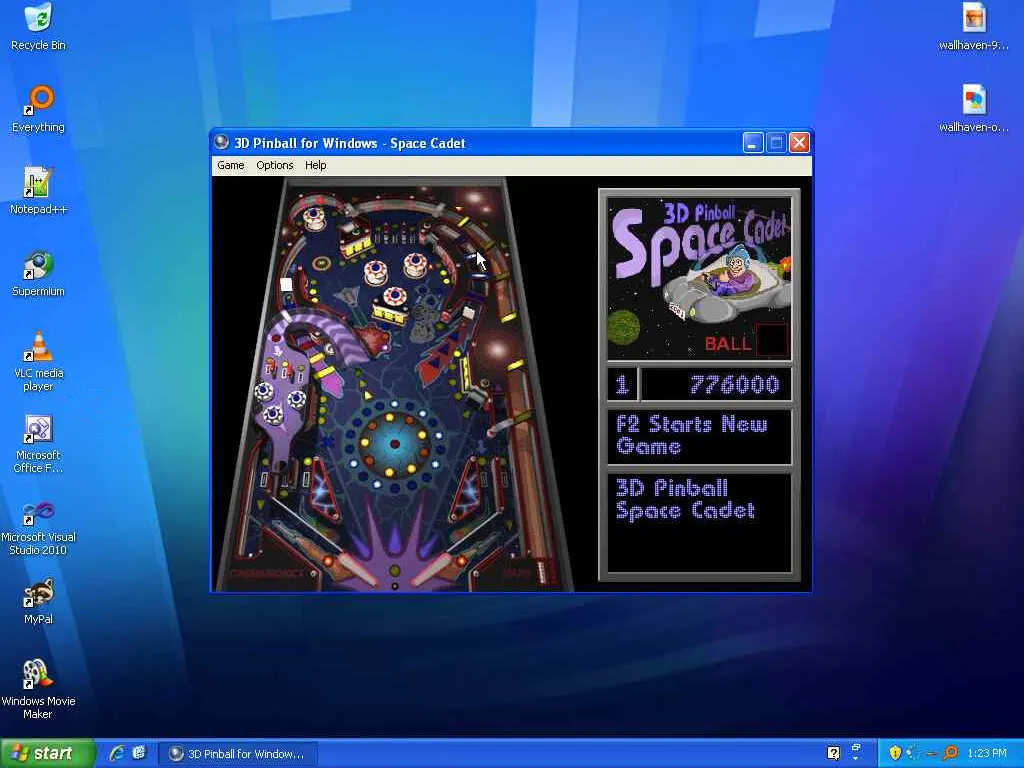Click the orange Everything magnifier tray icon

[951, 753]
